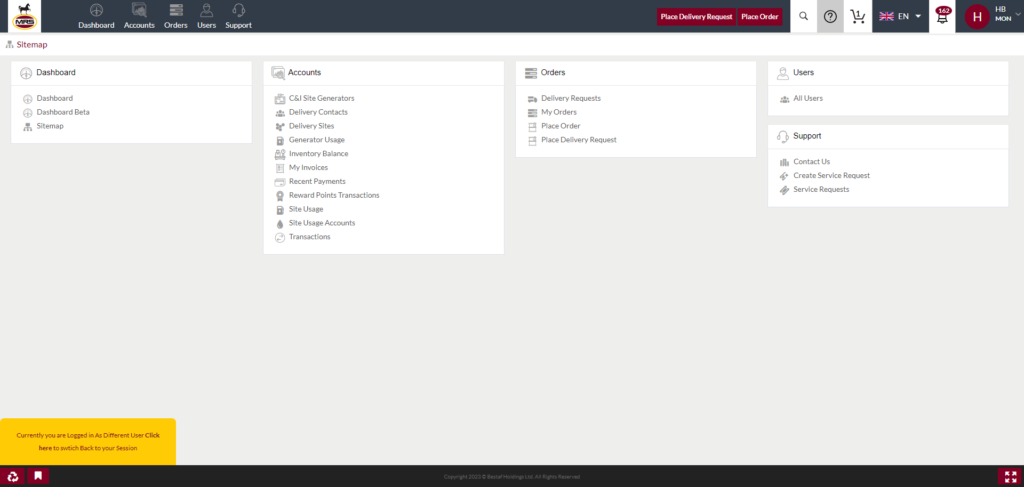Open the shopping cart icon
The width and height of the screenshot is (1024, 487).
click(x=857, y=16)
